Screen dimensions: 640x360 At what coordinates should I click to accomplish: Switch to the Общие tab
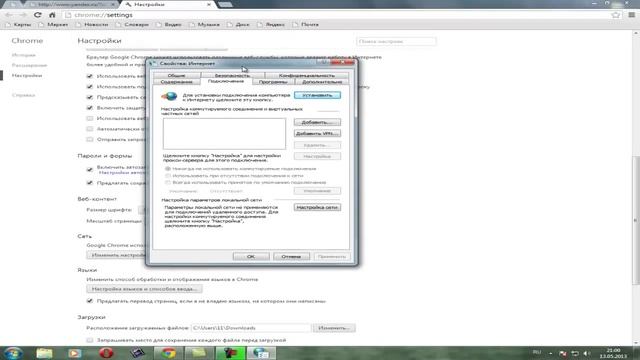point(176,76)
